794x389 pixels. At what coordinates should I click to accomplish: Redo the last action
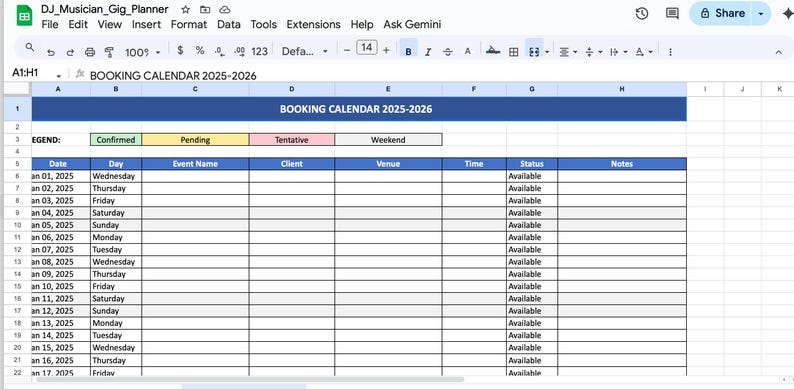70,52
